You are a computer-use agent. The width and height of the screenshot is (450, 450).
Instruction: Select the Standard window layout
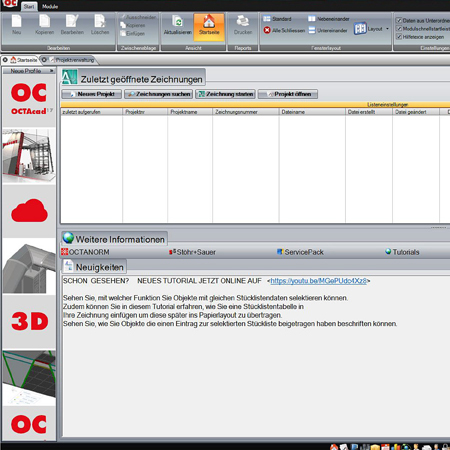pos(277,19)
